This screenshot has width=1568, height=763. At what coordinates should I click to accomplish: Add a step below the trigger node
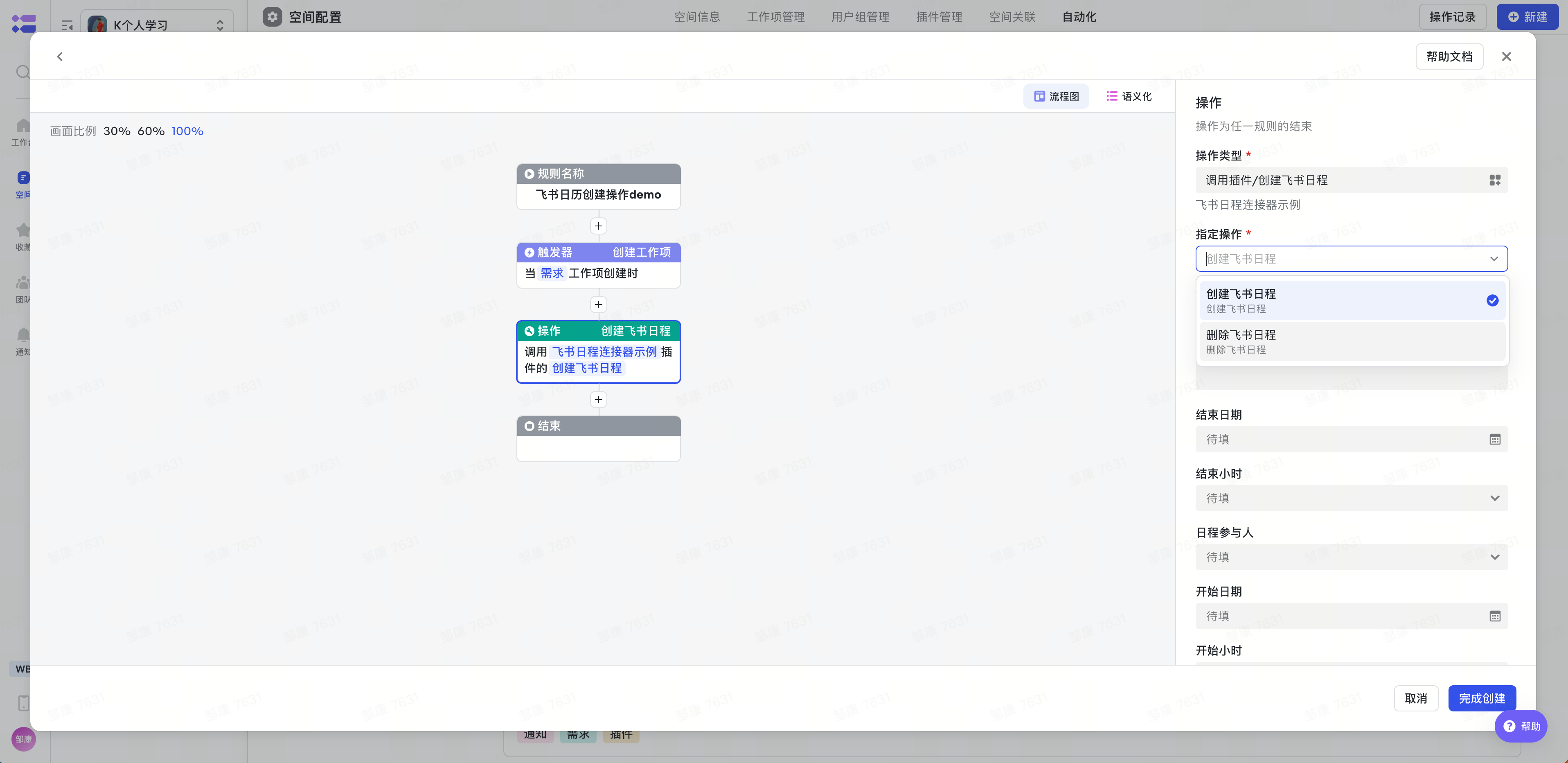pyautogui.click(x=598, y=305)
